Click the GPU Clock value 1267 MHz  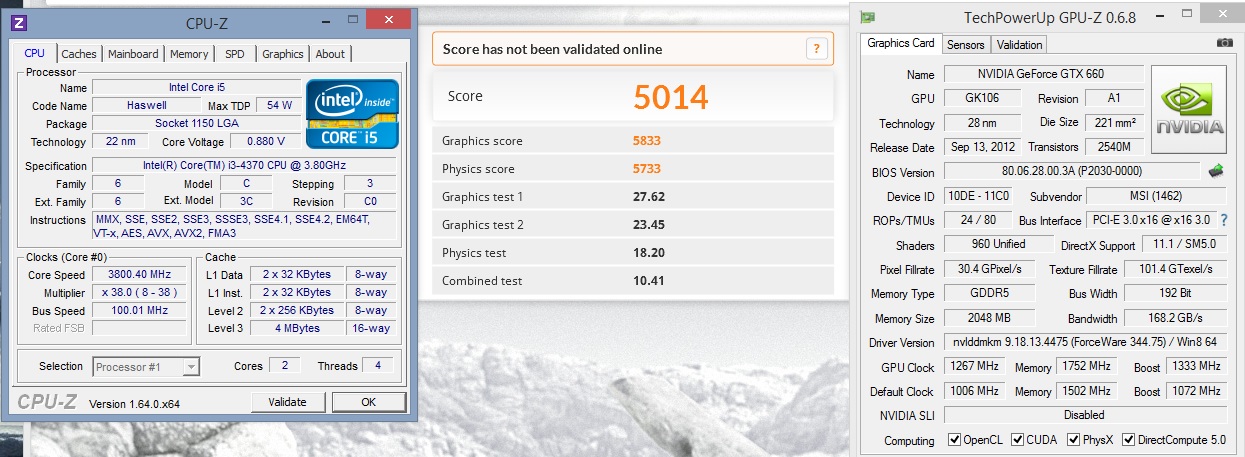(976, 367)
